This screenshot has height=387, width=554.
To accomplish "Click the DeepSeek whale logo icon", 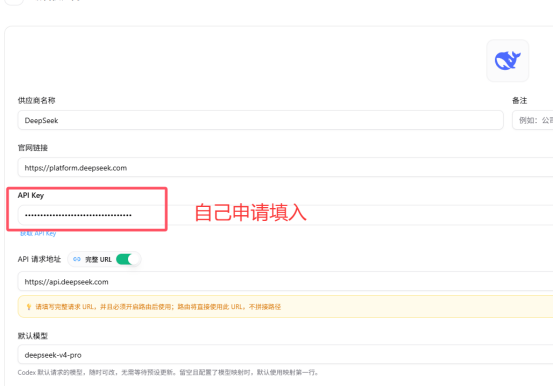I will tap(507, 60).
